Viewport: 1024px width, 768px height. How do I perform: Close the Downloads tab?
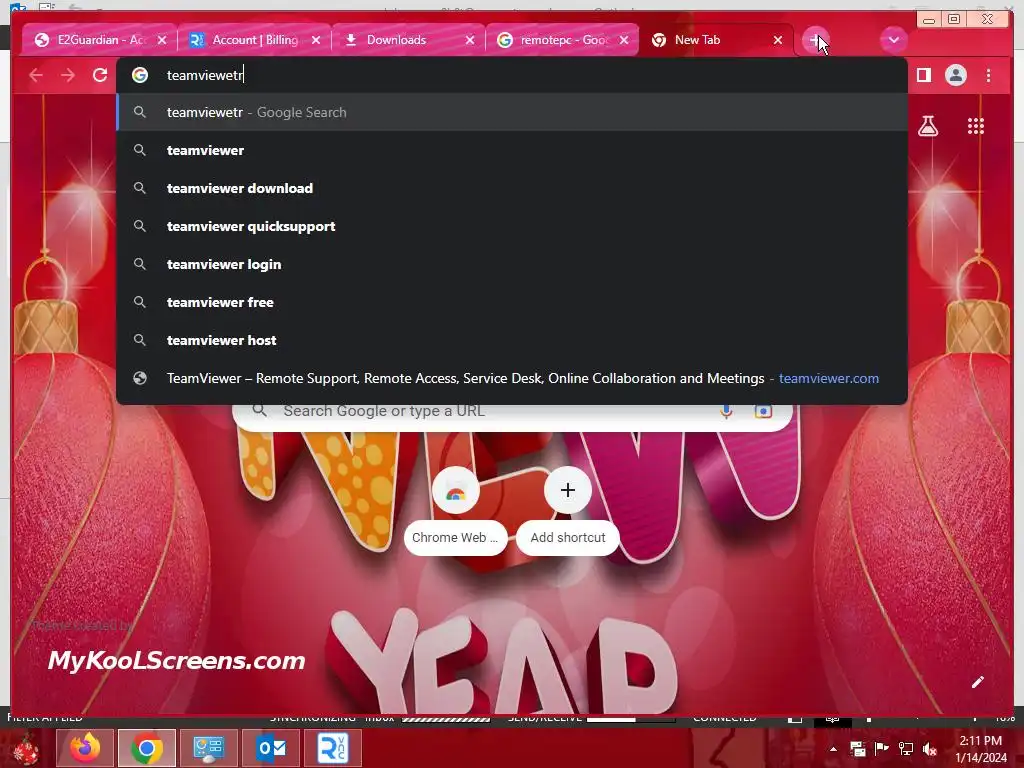click(x=470, y=40)
